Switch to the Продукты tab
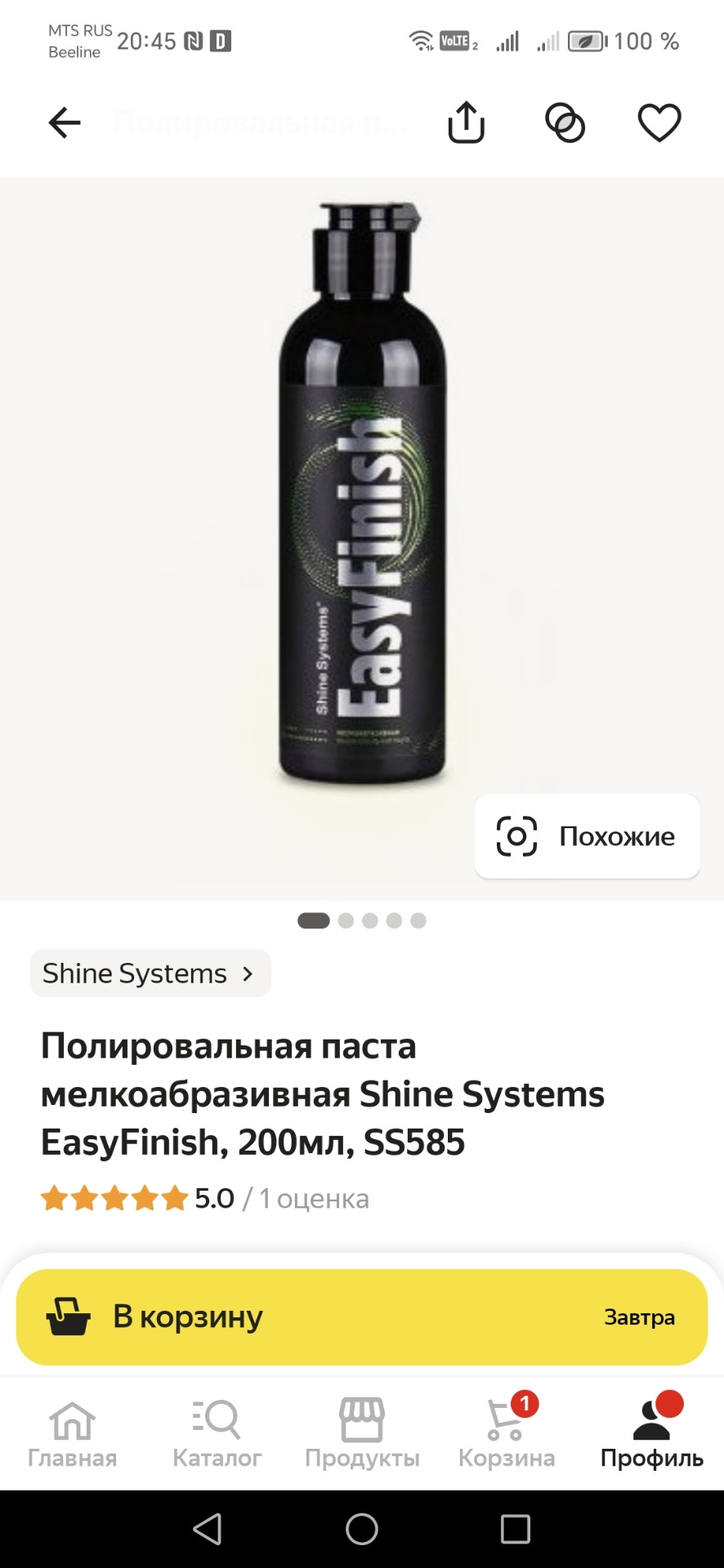This screenshot has height=1568, width=724. [362, 1433]
